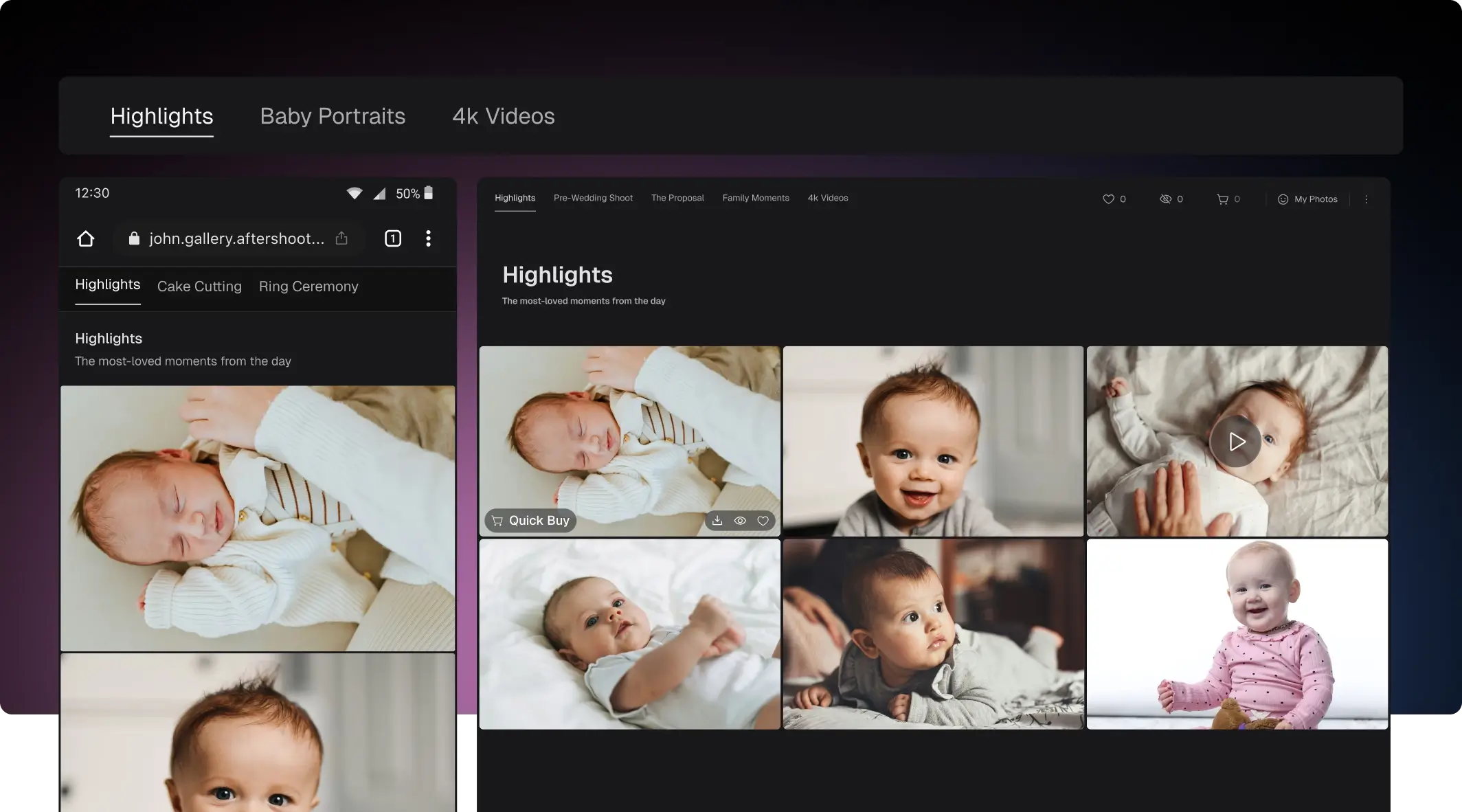Open the baby on tummy in grey outfit photo

pyautogui.click(x=933, y=634)
